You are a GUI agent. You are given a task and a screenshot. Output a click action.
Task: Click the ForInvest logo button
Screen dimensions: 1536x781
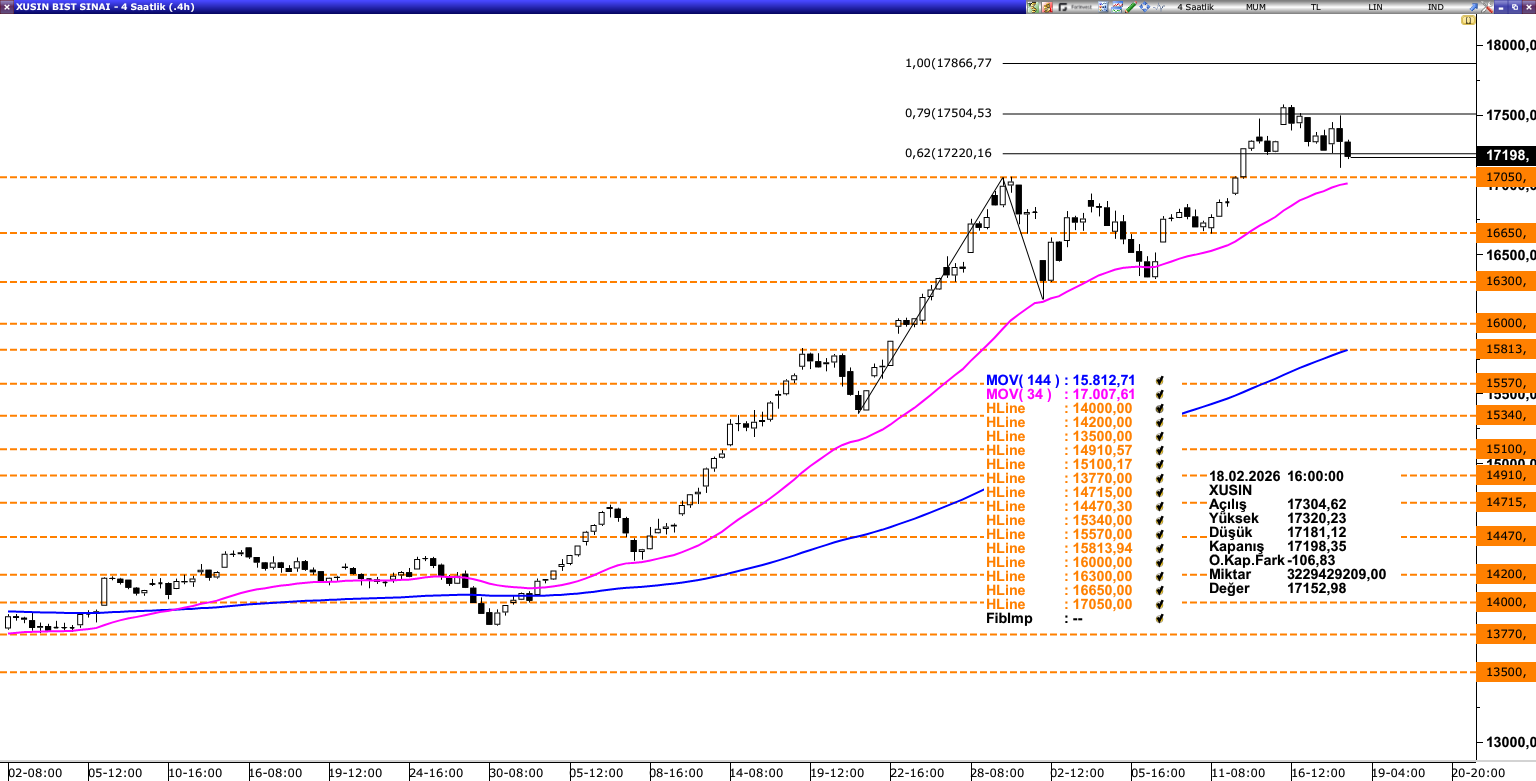[1080, 7]
